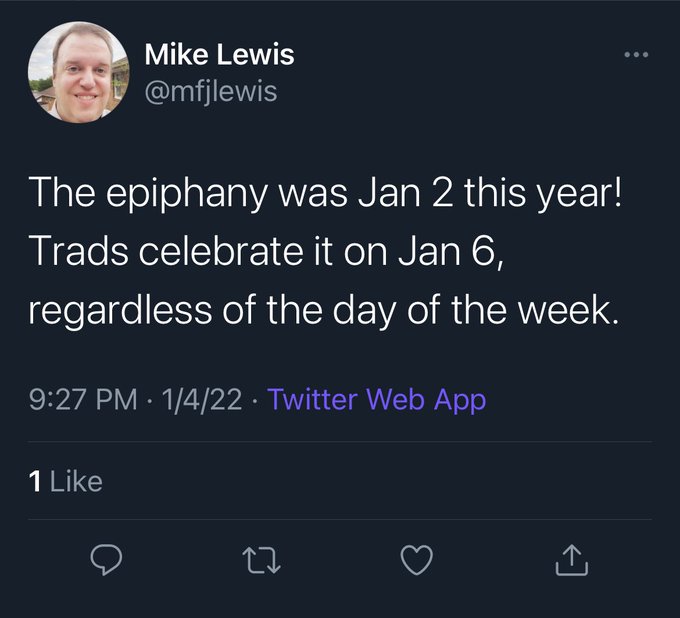
Task: Like the tweet with the heart icon
Action: [x=416, y=560]
